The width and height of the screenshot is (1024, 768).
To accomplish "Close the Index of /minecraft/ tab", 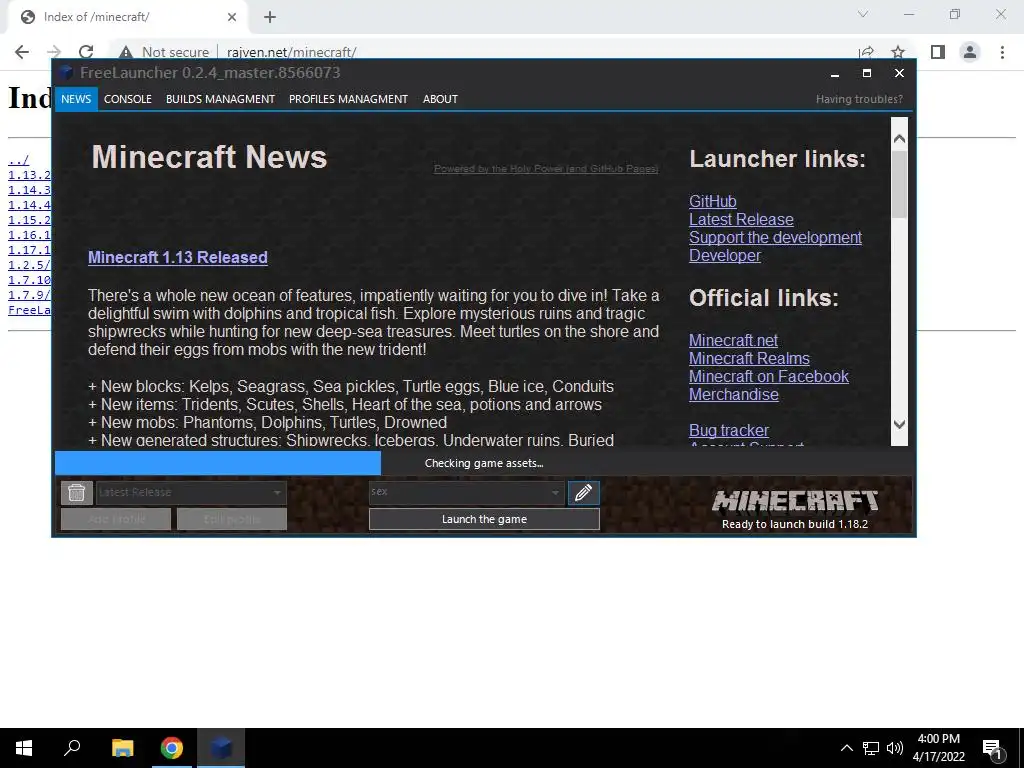I will tap(232, 17).
